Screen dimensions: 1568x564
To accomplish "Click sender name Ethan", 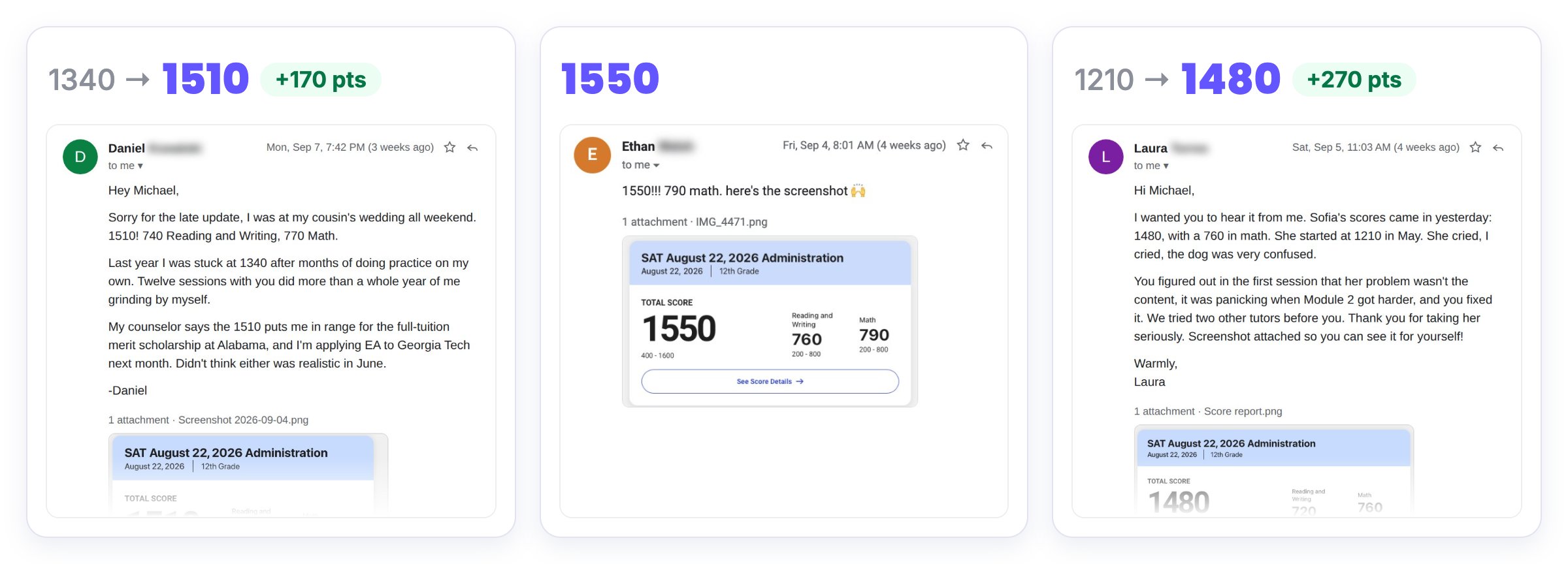I will [x=638, y=146].
